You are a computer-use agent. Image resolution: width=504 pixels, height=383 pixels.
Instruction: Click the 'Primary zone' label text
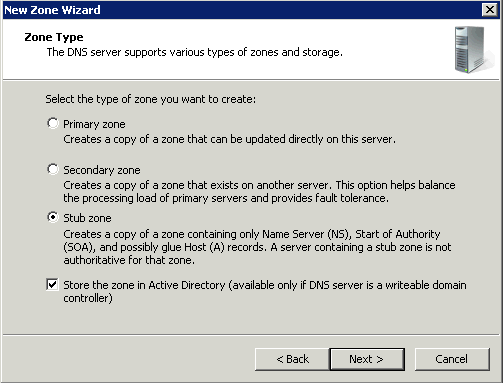pyautogui.click(x=94, y=124)
